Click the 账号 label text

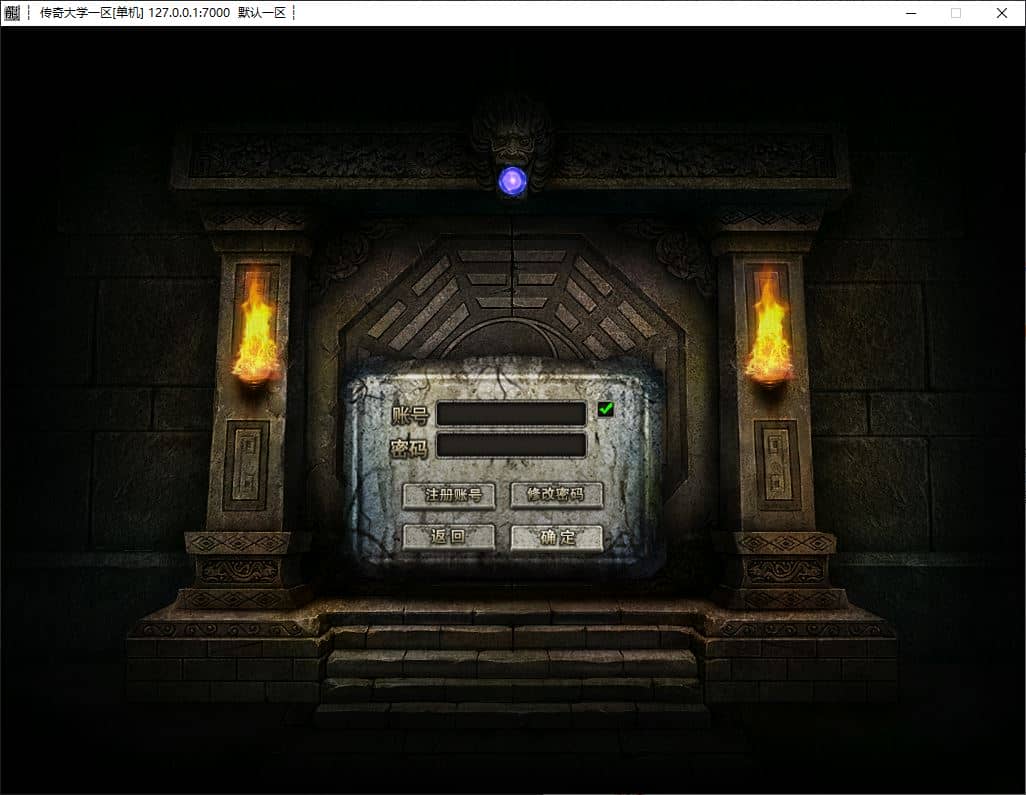point(410,415)
